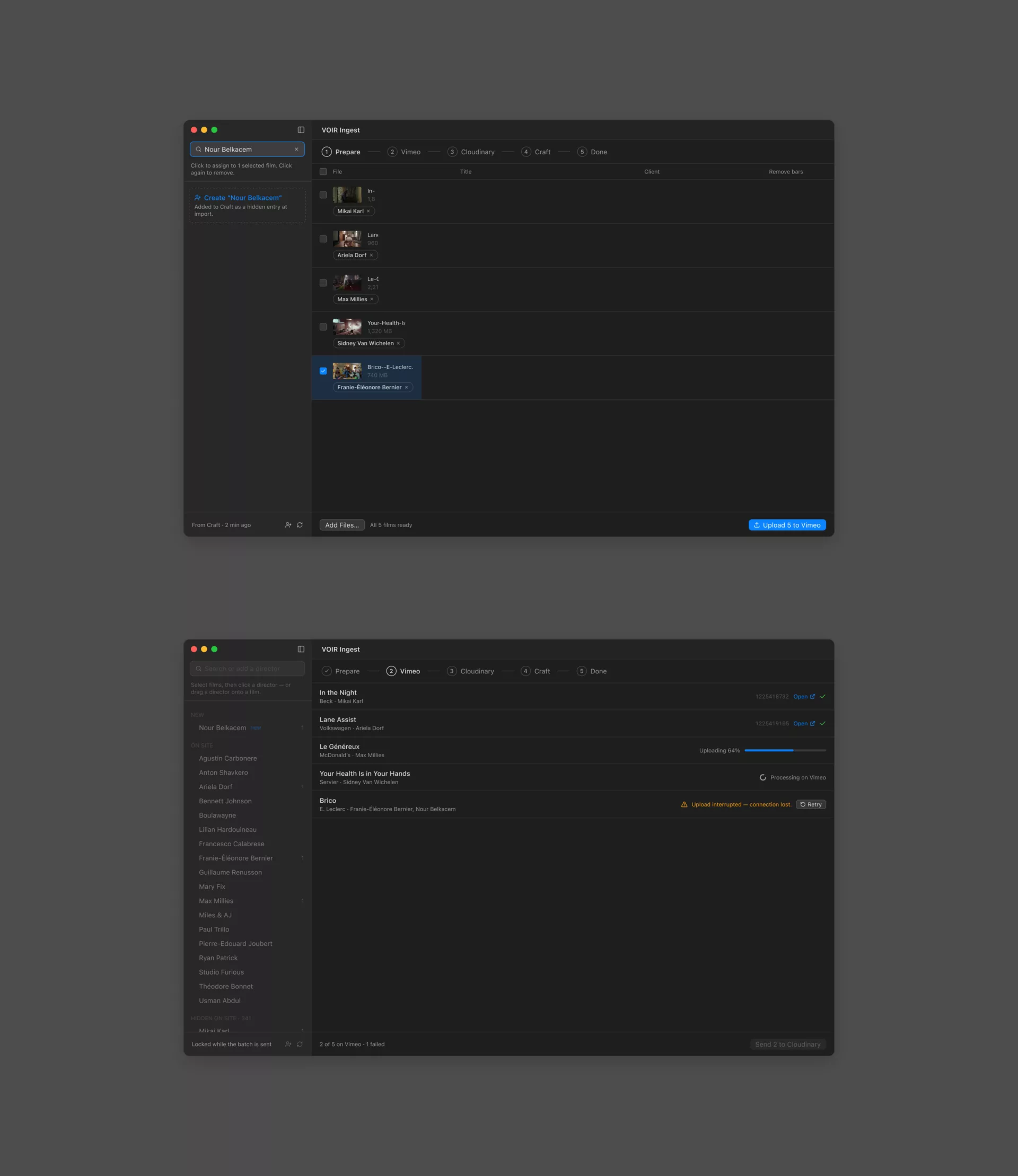The image size is (1018, 1176).
Task: Click Upload 5 to Vimeo button
Action: tap(787, 525)
